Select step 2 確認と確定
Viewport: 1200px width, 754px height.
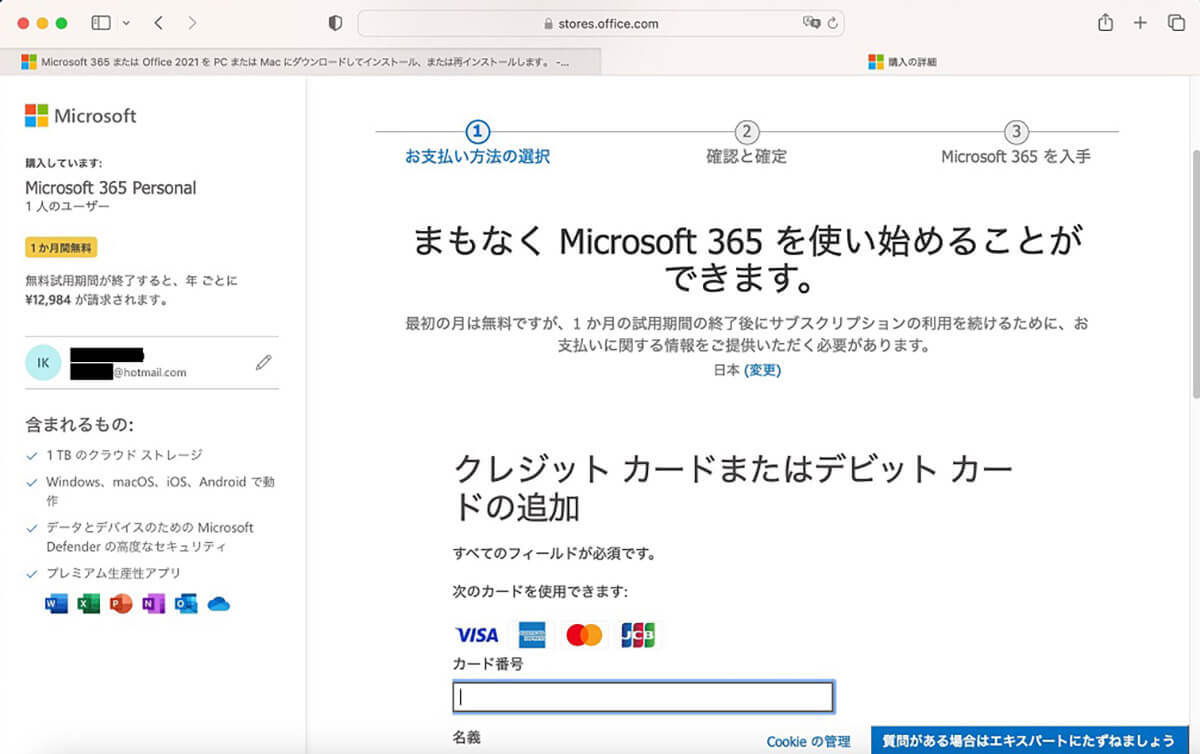(746, 144)
